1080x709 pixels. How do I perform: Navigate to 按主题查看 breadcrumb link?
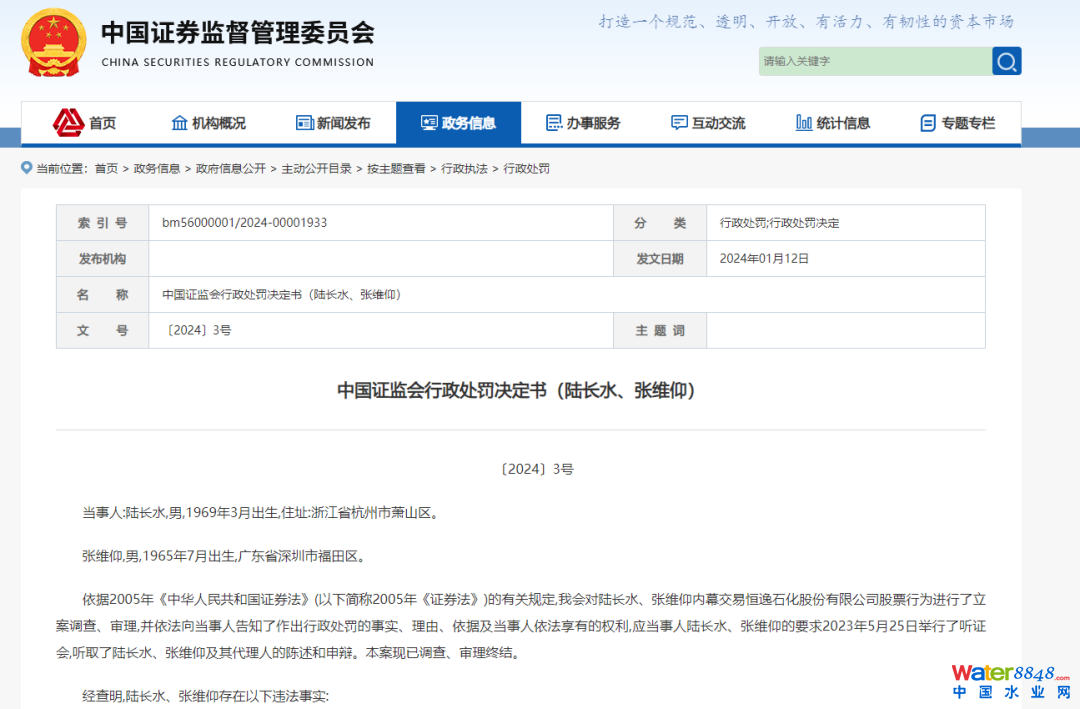click(x=396, y=169)
